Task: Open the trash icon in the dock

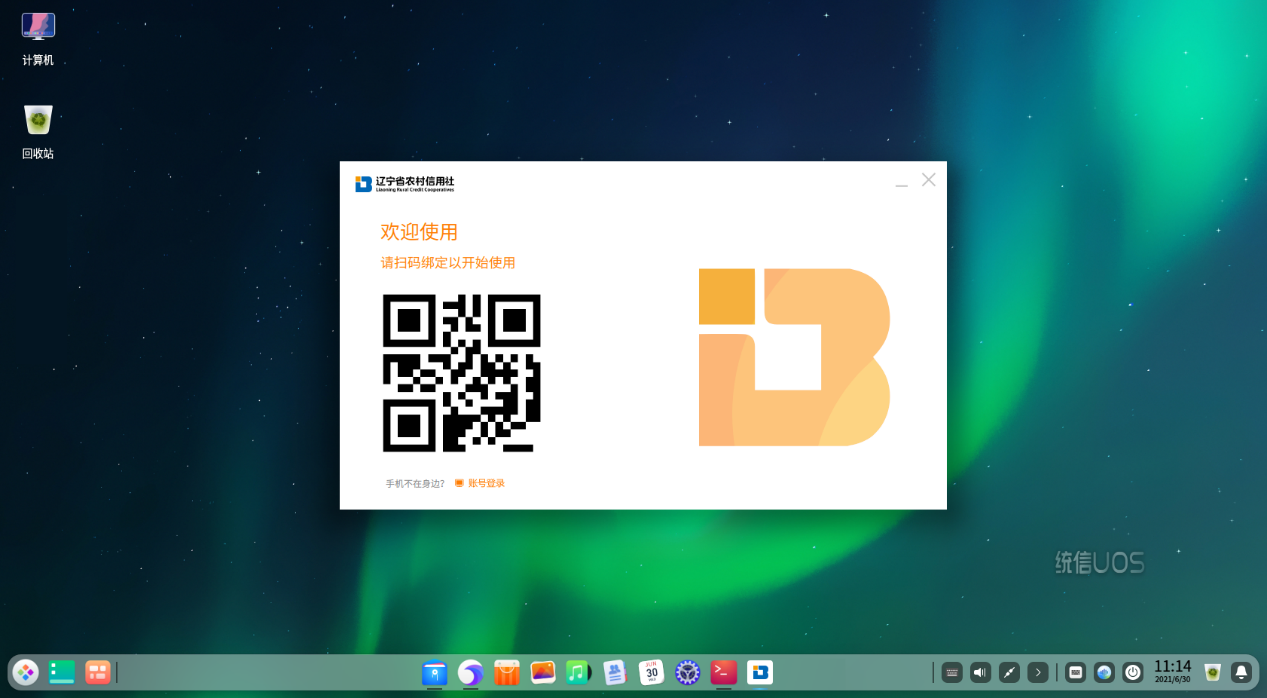Action: (x=1213, y=673)
